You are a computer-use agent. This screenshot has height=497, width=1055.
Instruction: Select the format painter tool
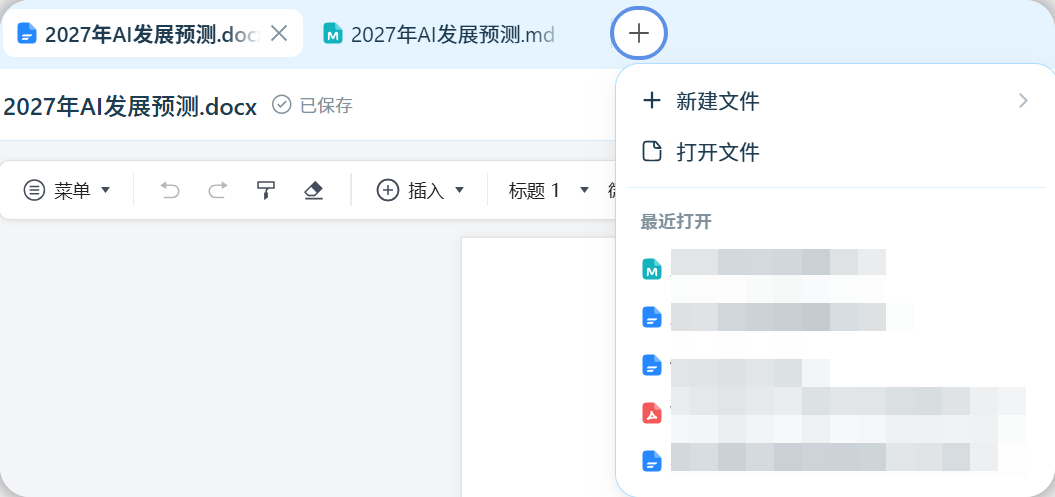tap(266, 191)
